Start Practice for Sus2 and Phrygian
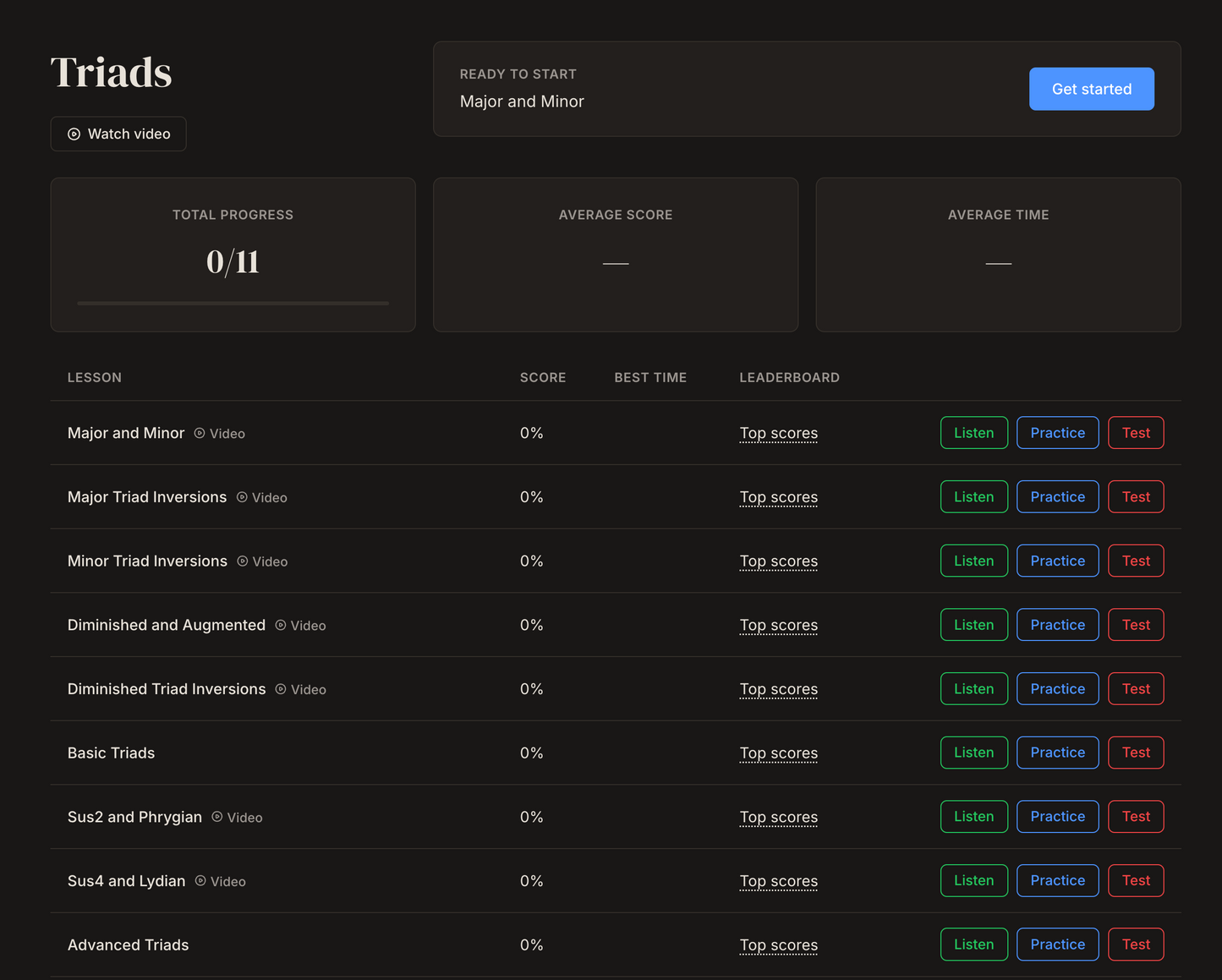 (1058, 817)
